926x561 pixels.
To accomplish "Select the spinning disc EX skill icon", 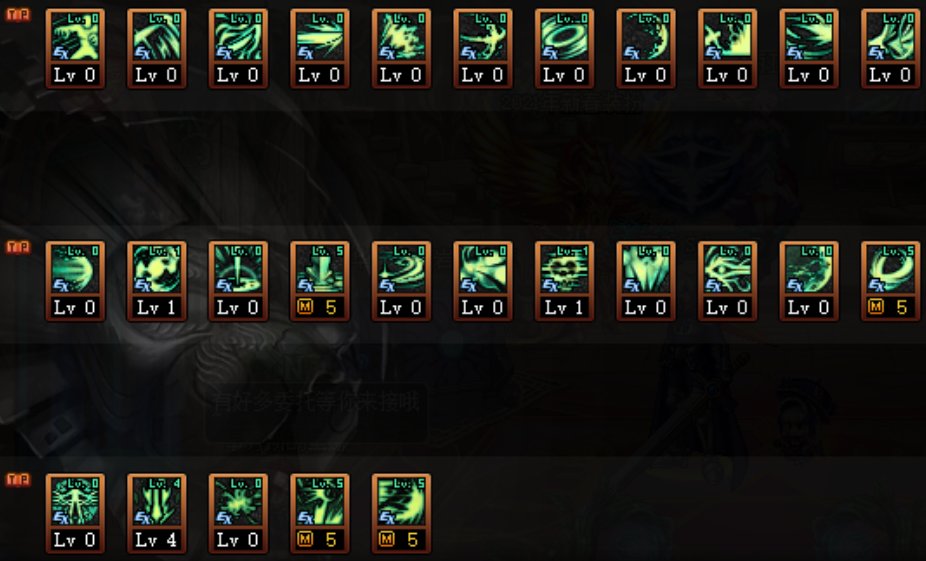I will coord(564,37).
